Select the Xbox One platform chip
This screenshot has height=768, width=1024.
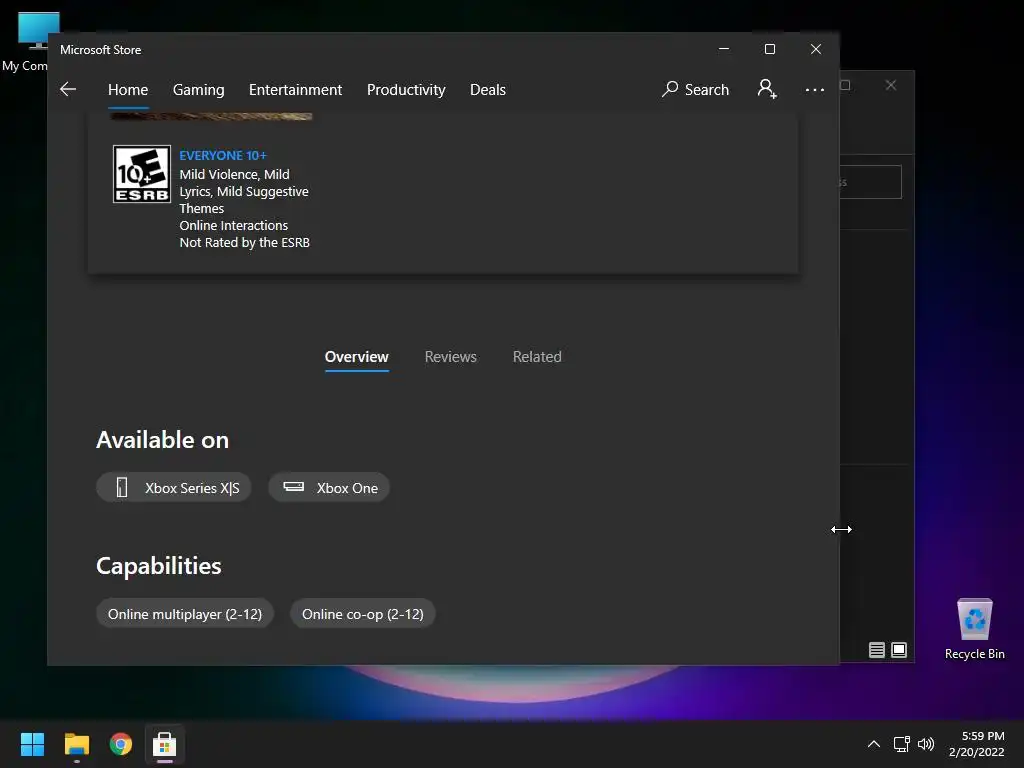pos(329,488)
